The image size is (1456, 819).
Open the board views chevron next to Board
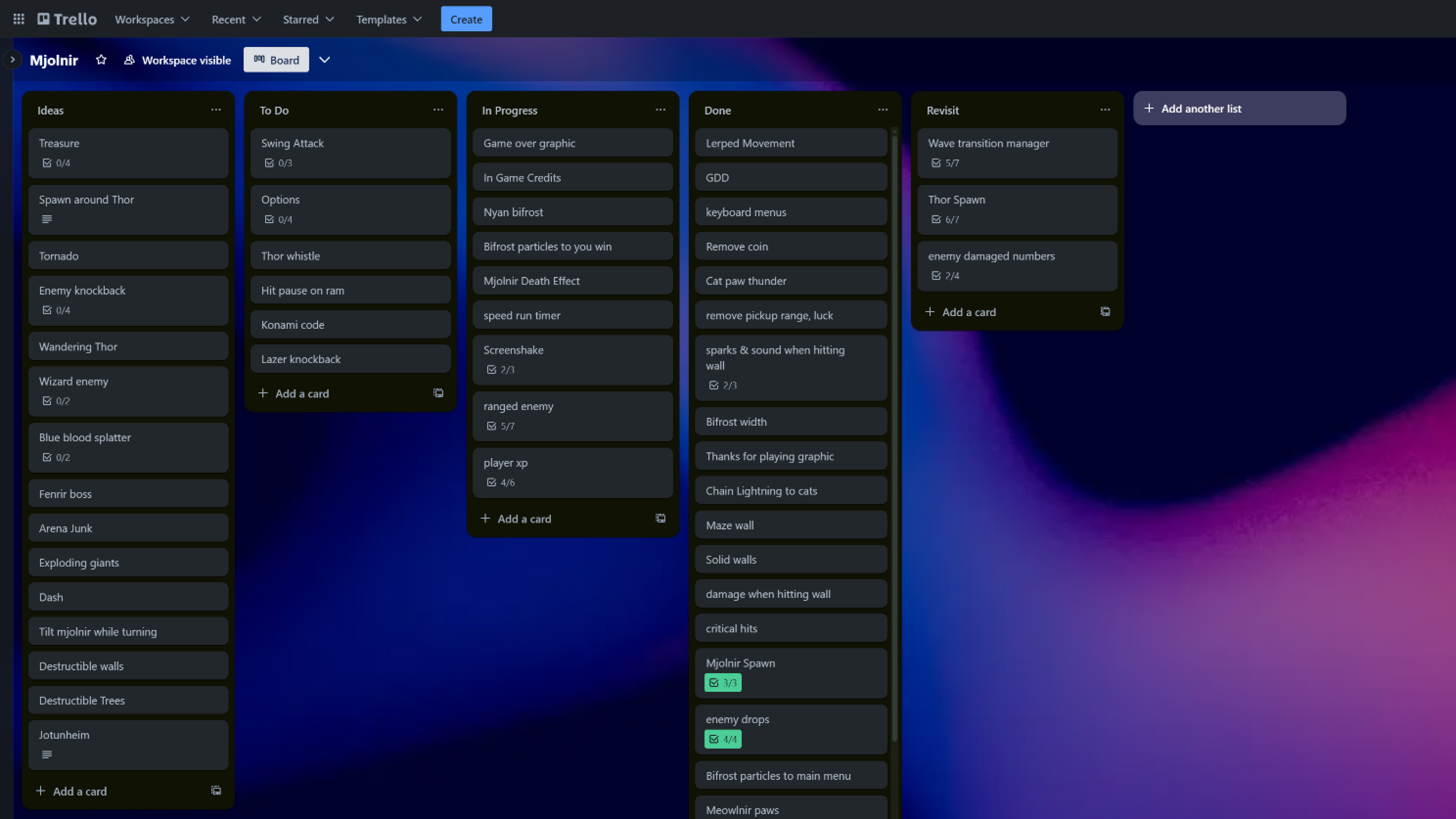[324, 60]
